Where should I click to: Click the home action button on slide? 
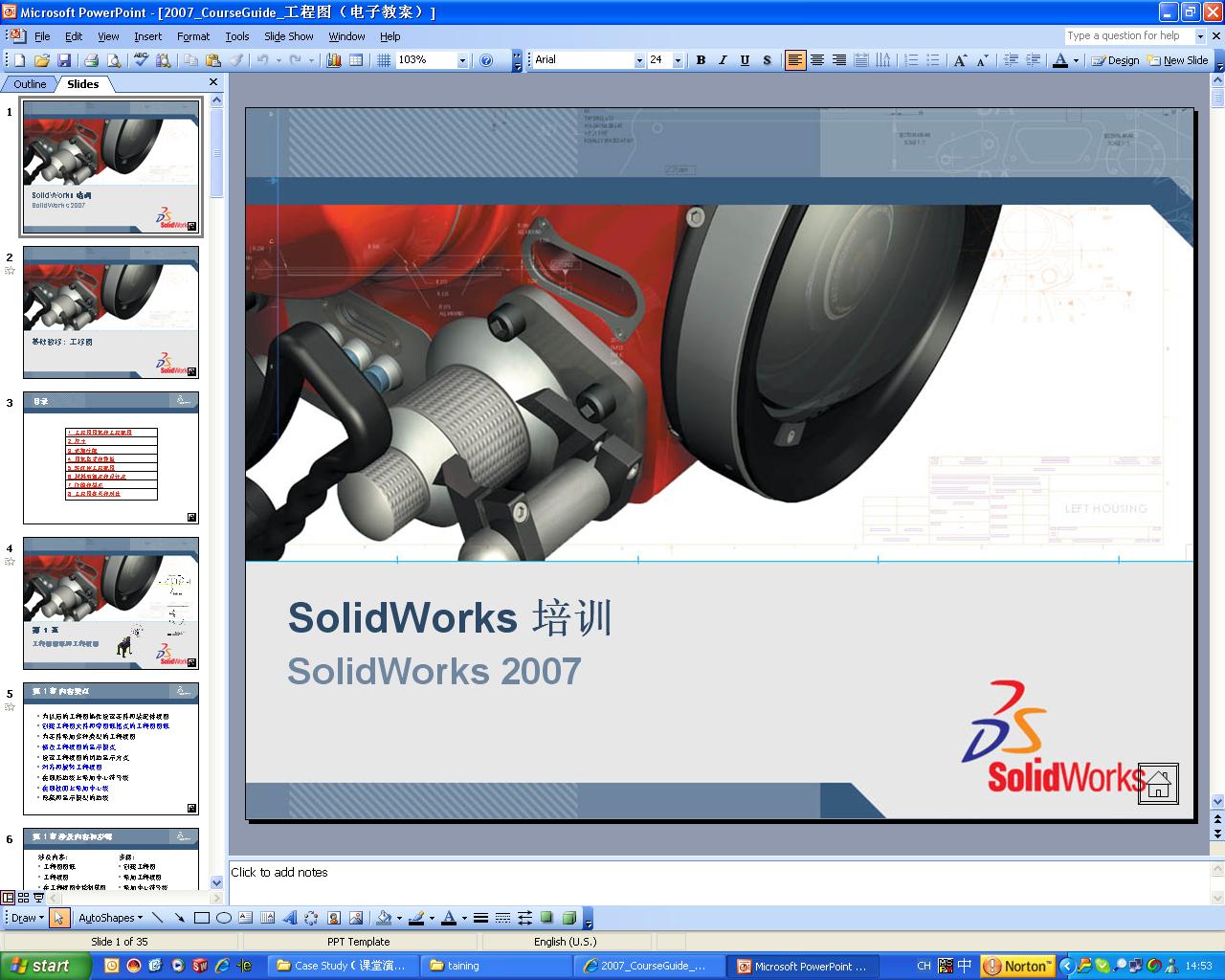[x=1158, y=784]
